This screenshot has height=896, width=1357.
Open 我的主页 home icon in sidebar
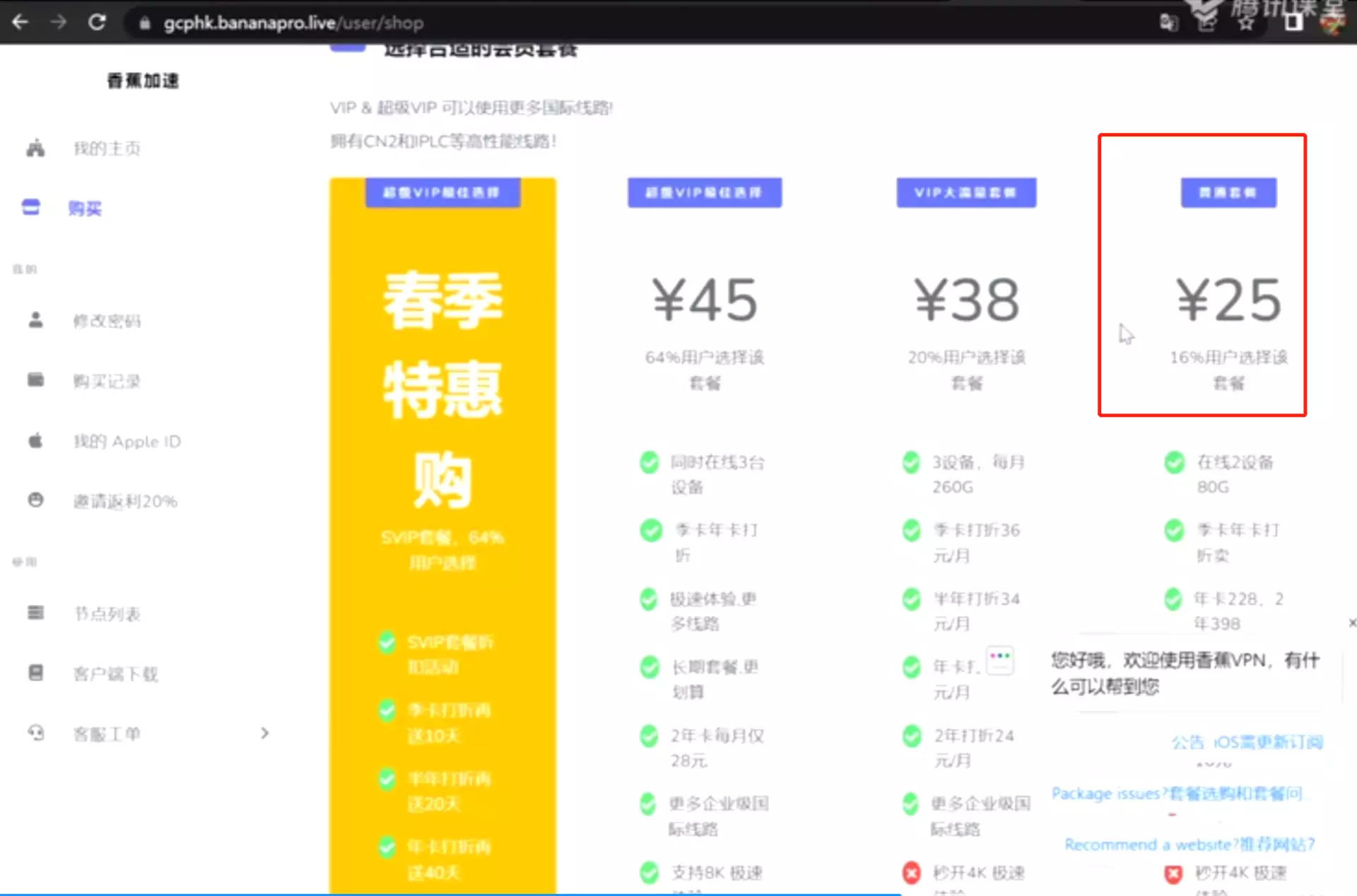tap(35, 148)
